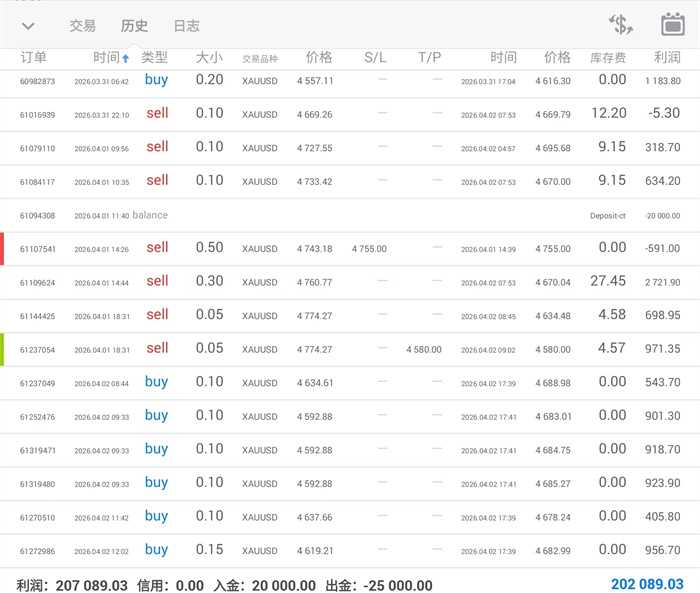Expand the top-left chevron dropdown

(28, 26)
